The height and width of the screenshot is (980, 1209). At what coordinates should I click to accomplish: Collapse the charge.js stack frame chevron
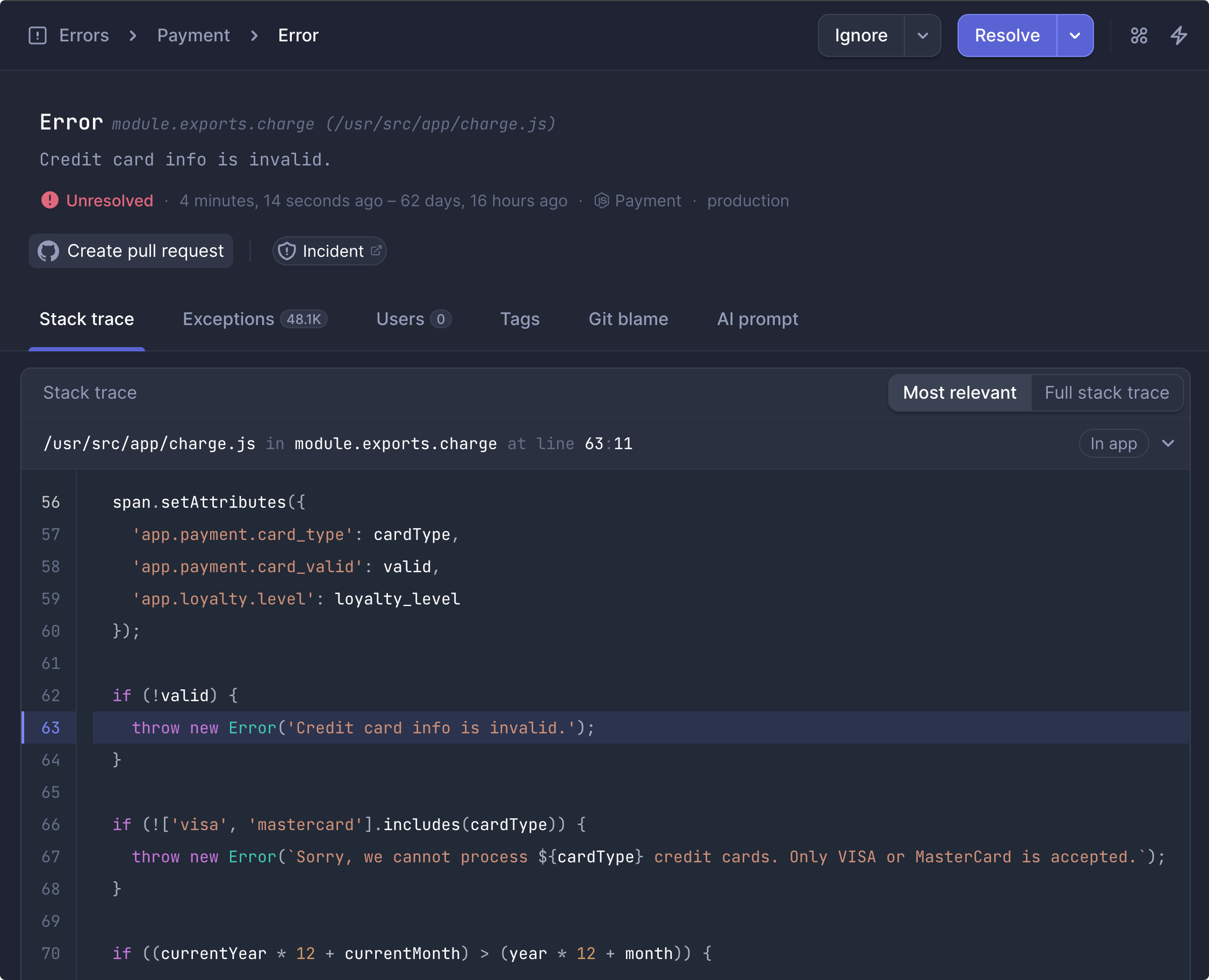coord(1168,444)
